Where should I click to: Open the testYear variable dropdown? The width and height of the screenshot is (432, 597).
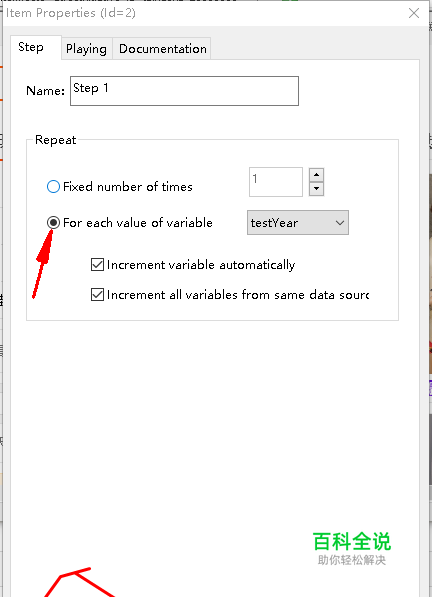298,222
